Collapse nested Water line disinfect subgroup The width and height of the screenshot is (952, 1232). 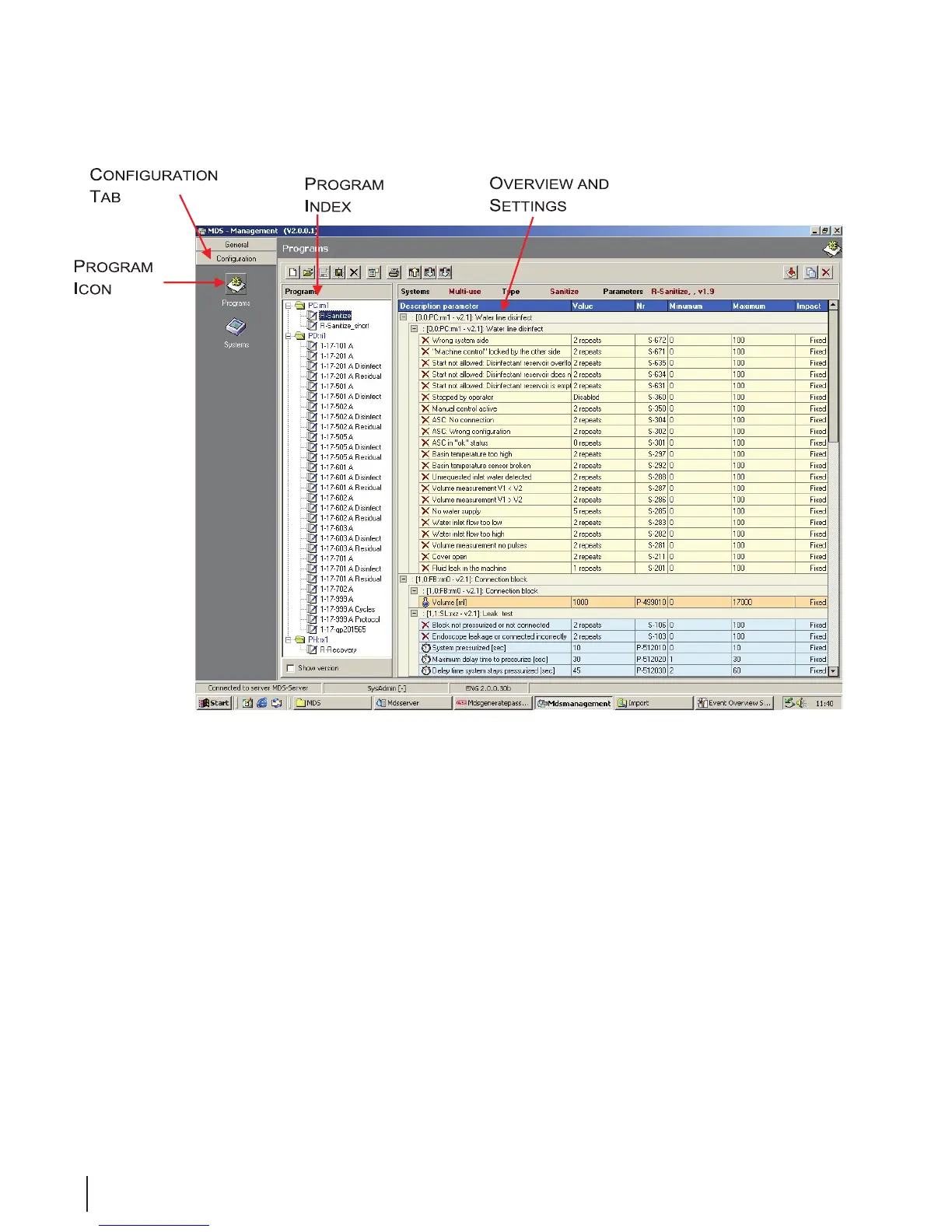click(x=414, y=329)
